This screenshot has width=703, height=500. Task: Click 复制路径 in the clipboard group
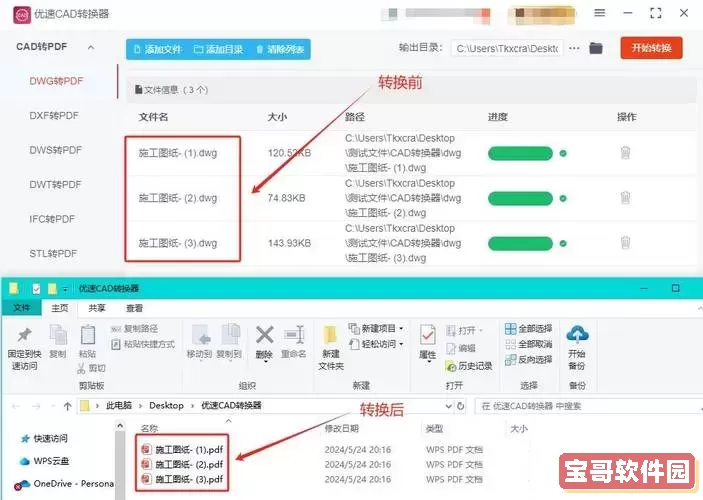tap(134, 329)
